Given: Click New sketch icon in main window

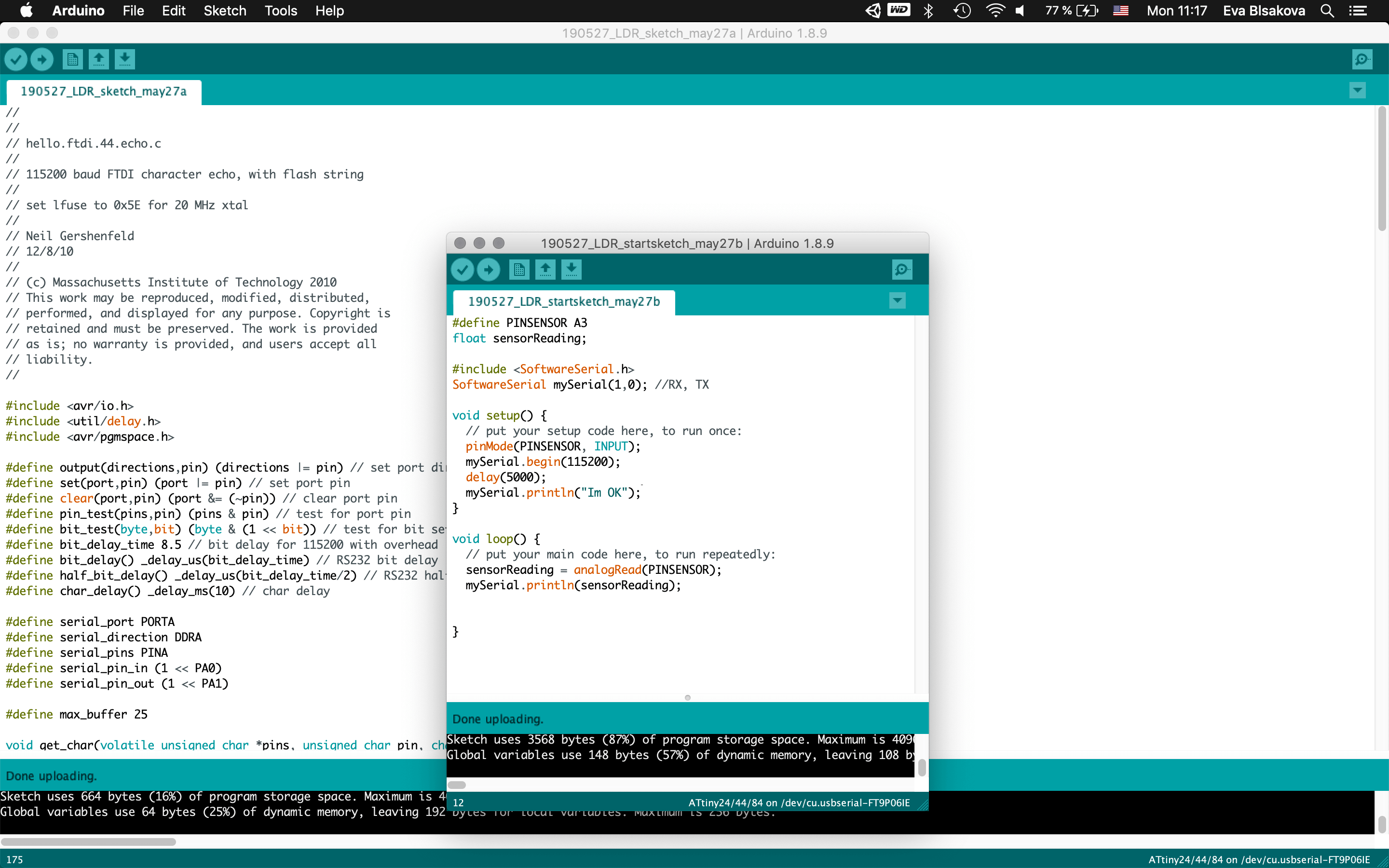Looking at the screenshot, I should coord(72,59).
